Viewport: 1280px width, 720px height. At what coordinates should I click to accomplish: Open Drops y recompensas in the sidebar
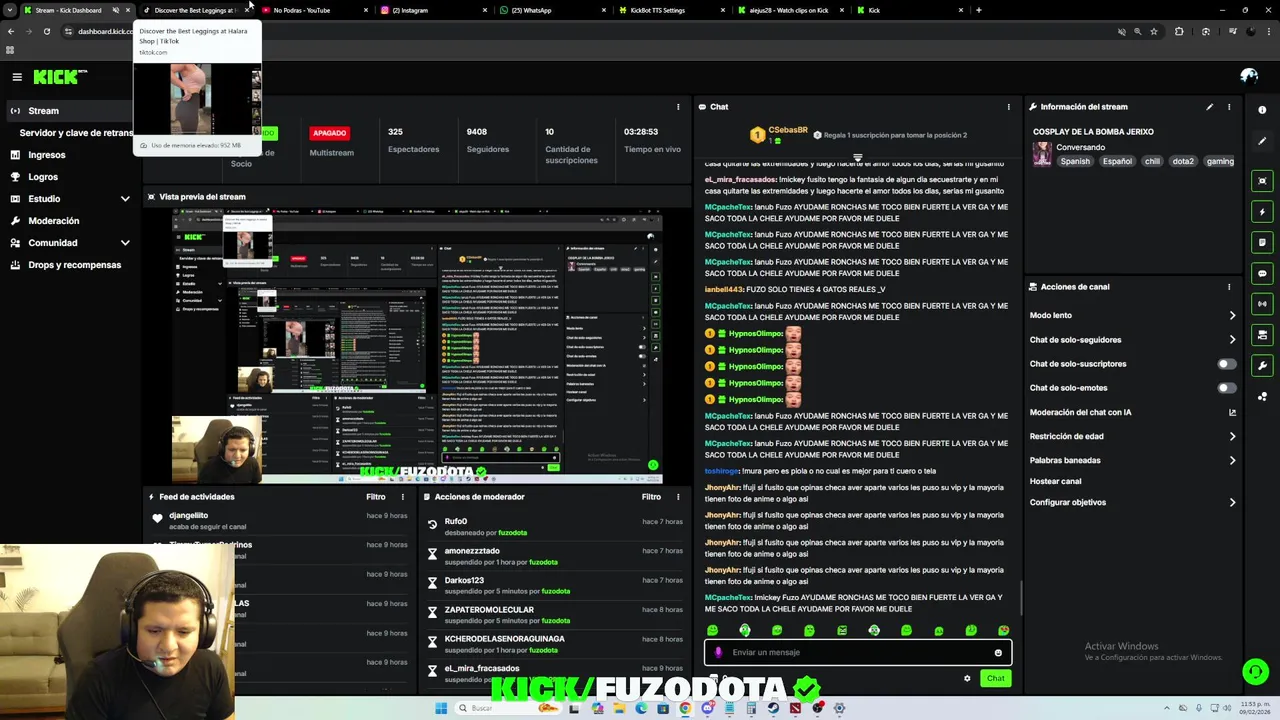click(x=74, y=265)
